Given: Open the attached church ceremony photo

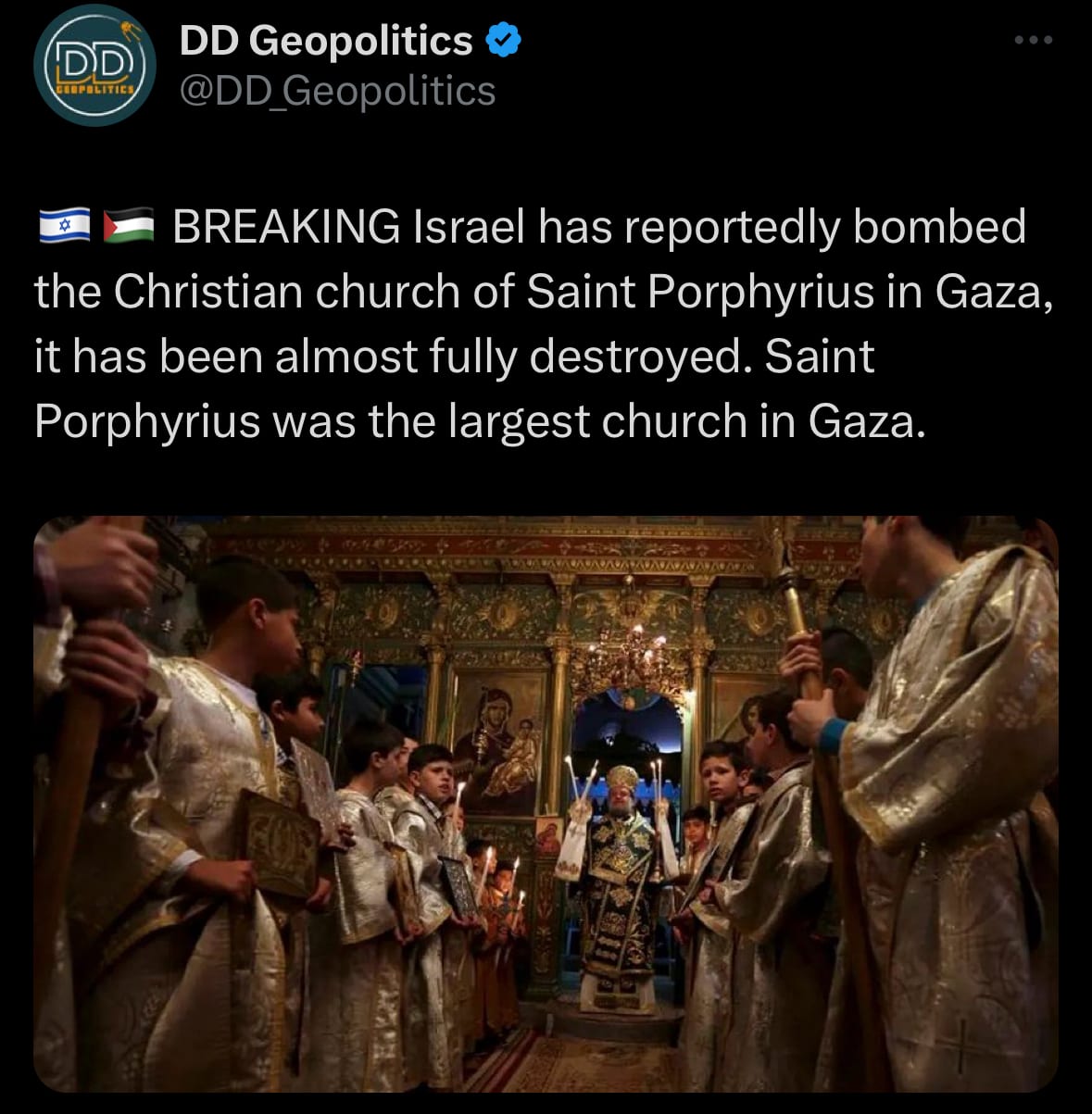Looking at the screenshot, I should 546,804.
